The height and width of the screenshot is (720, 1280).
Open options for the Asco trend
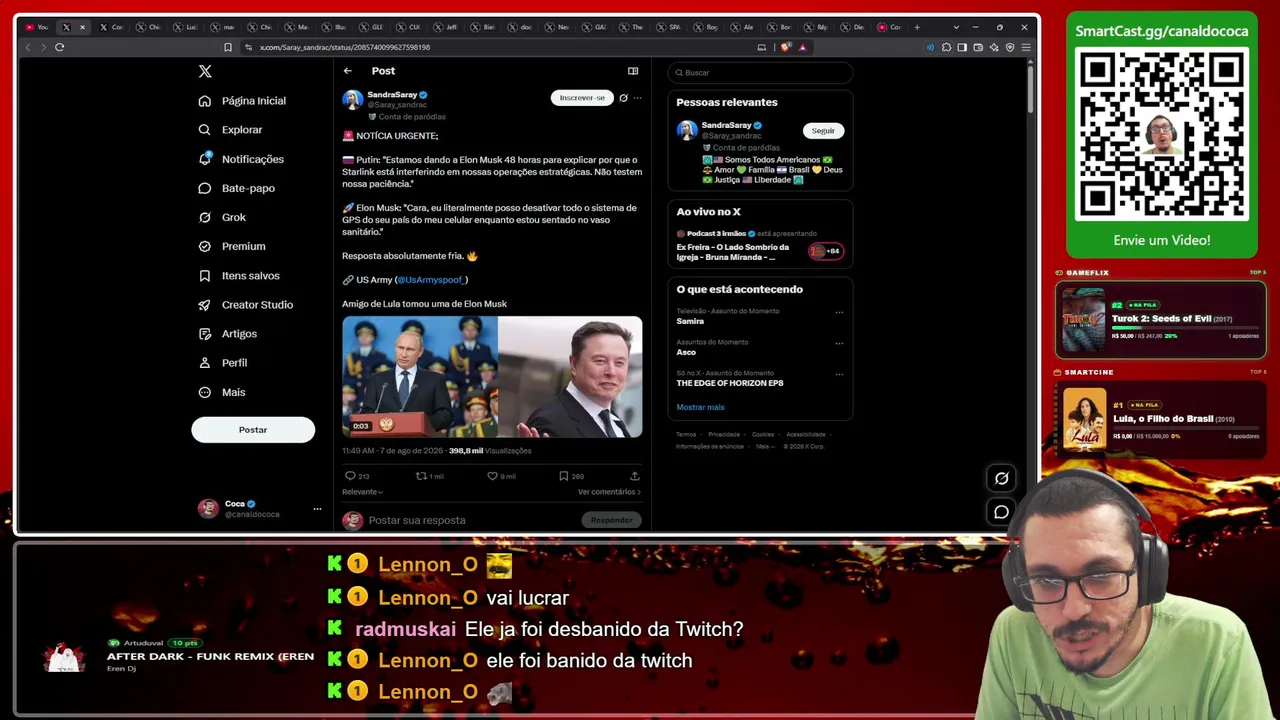click(839, 343)
